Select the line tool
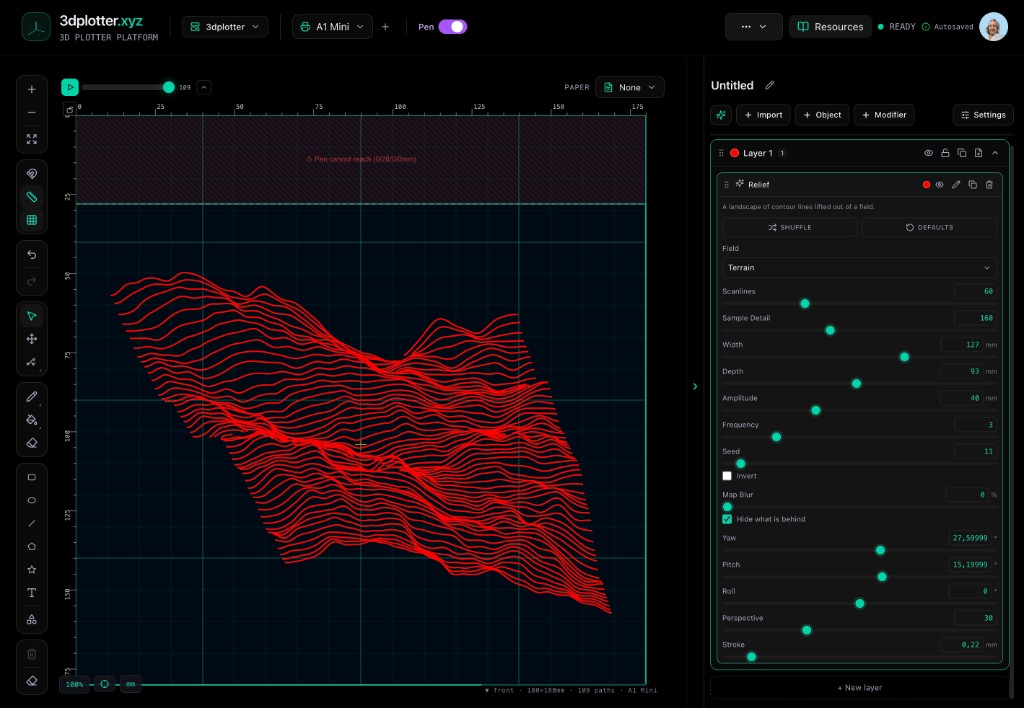This screenshot has width=1024, height=708. click(x=31, y=523)
